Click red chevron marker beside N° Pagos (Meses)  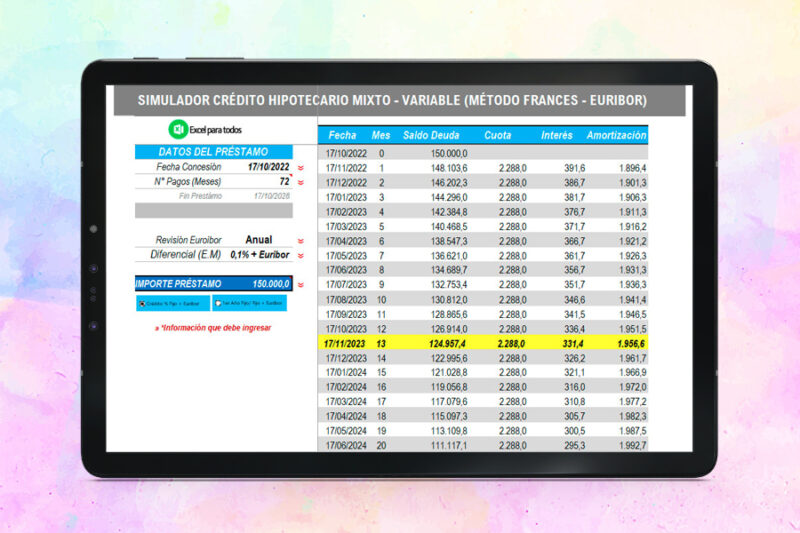click(x=301, y=183)
